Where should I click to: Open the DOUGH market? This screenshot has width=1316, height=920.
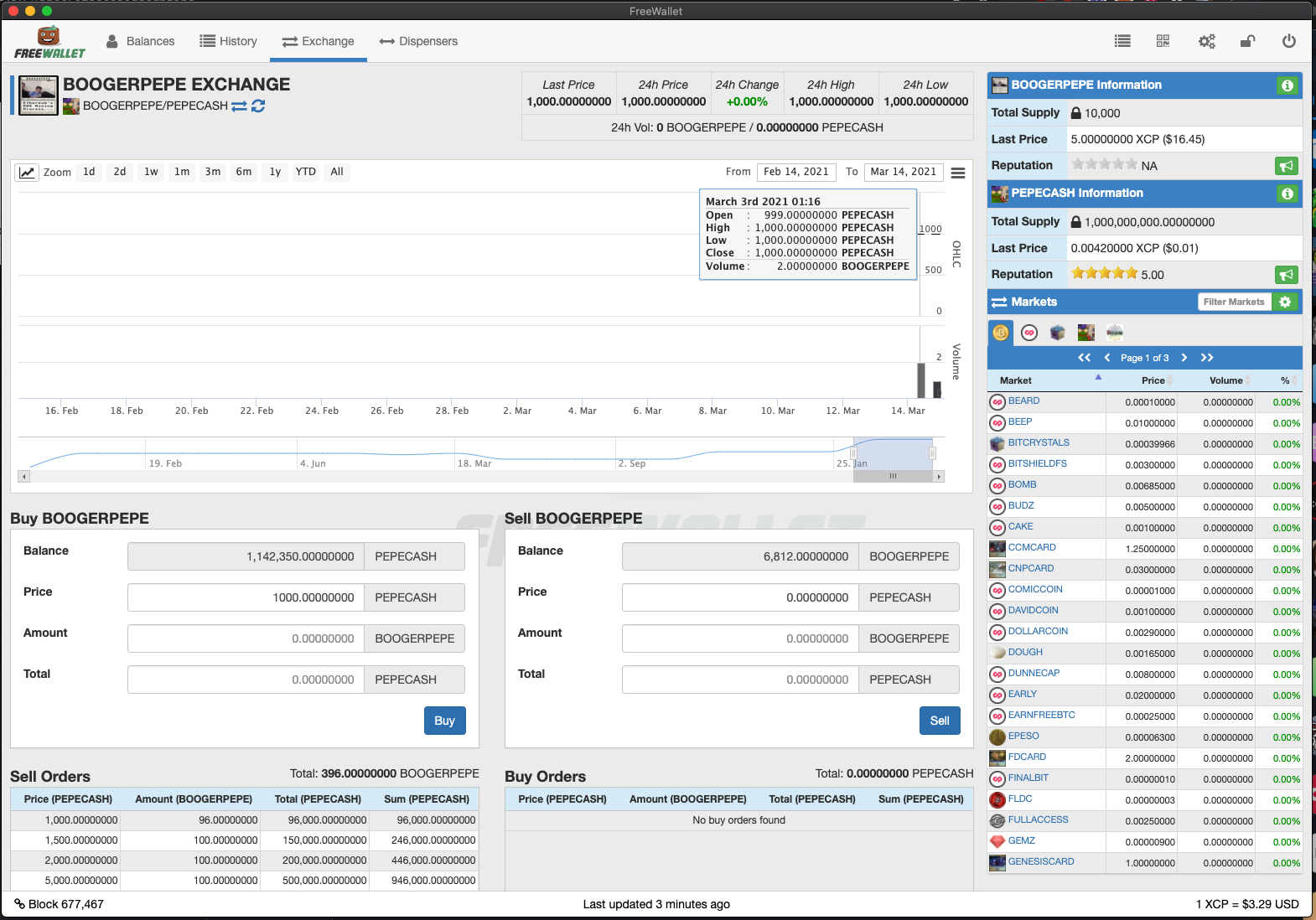point(1025,652)
